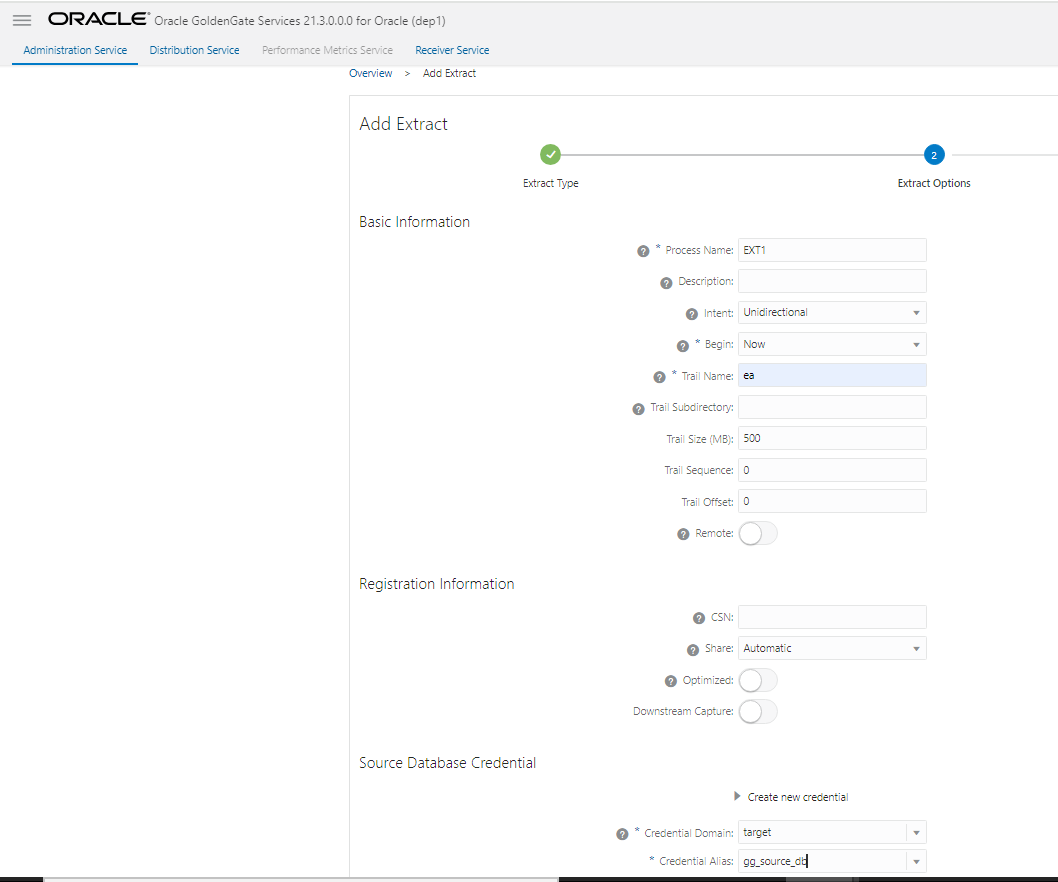
Task: Enable the Remote toggle
Action: 758,533
